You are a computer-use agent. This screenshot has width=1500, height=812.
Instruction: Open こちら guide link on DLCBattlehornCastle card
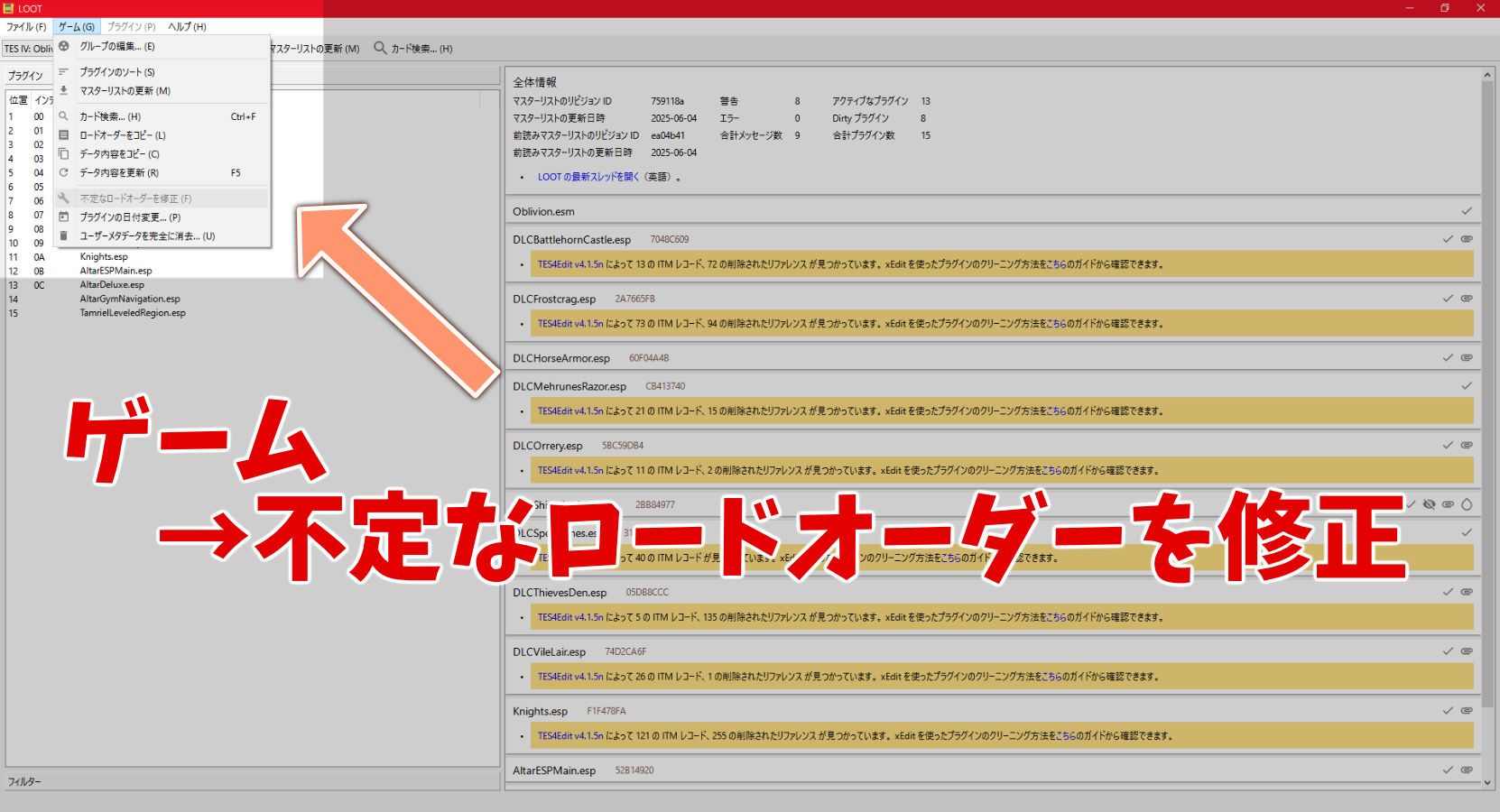(x=1056, y=264)
